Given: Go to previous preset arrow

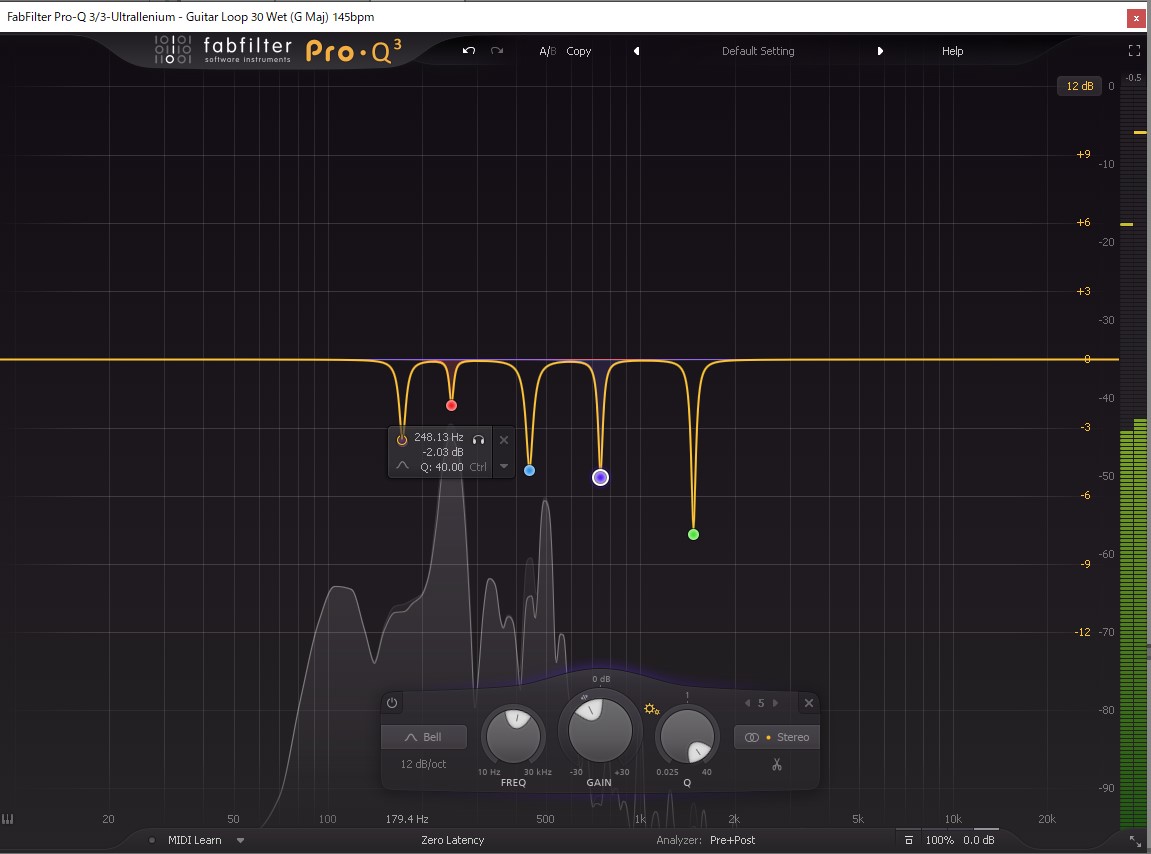Looking at the screenshot, I should click(x=636, y=51).
